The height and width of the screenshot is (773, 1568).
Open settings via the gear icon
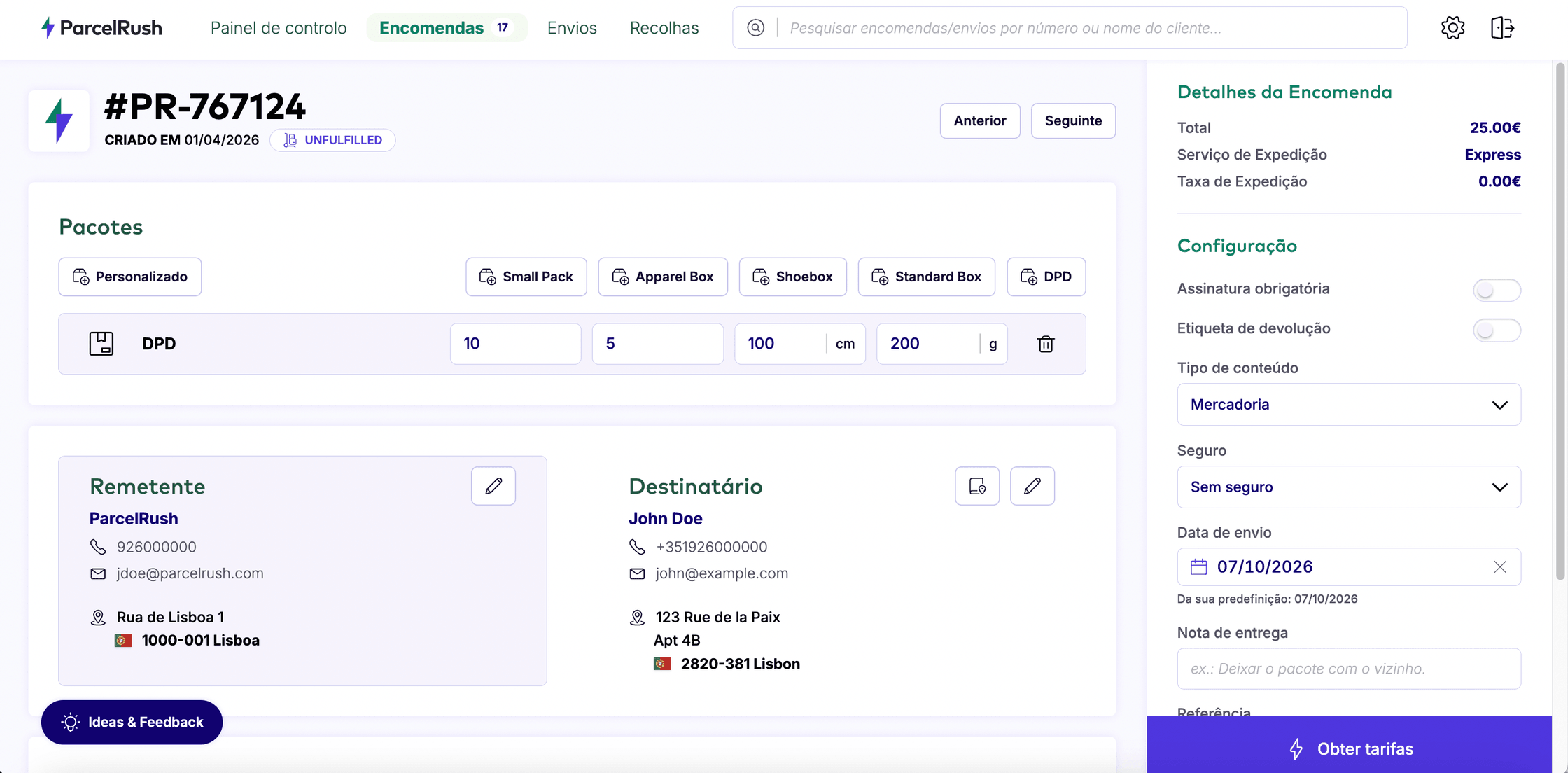tap(1452, 28)
